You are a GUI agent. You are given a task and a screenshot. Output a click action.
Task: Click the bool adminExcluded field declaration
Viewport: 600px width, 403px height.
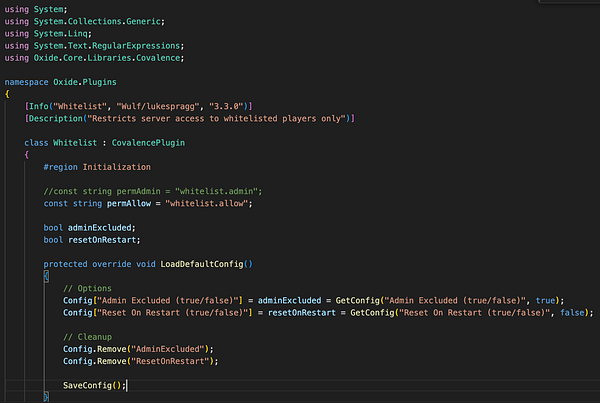pyautogui.click(x=90, y=228)
